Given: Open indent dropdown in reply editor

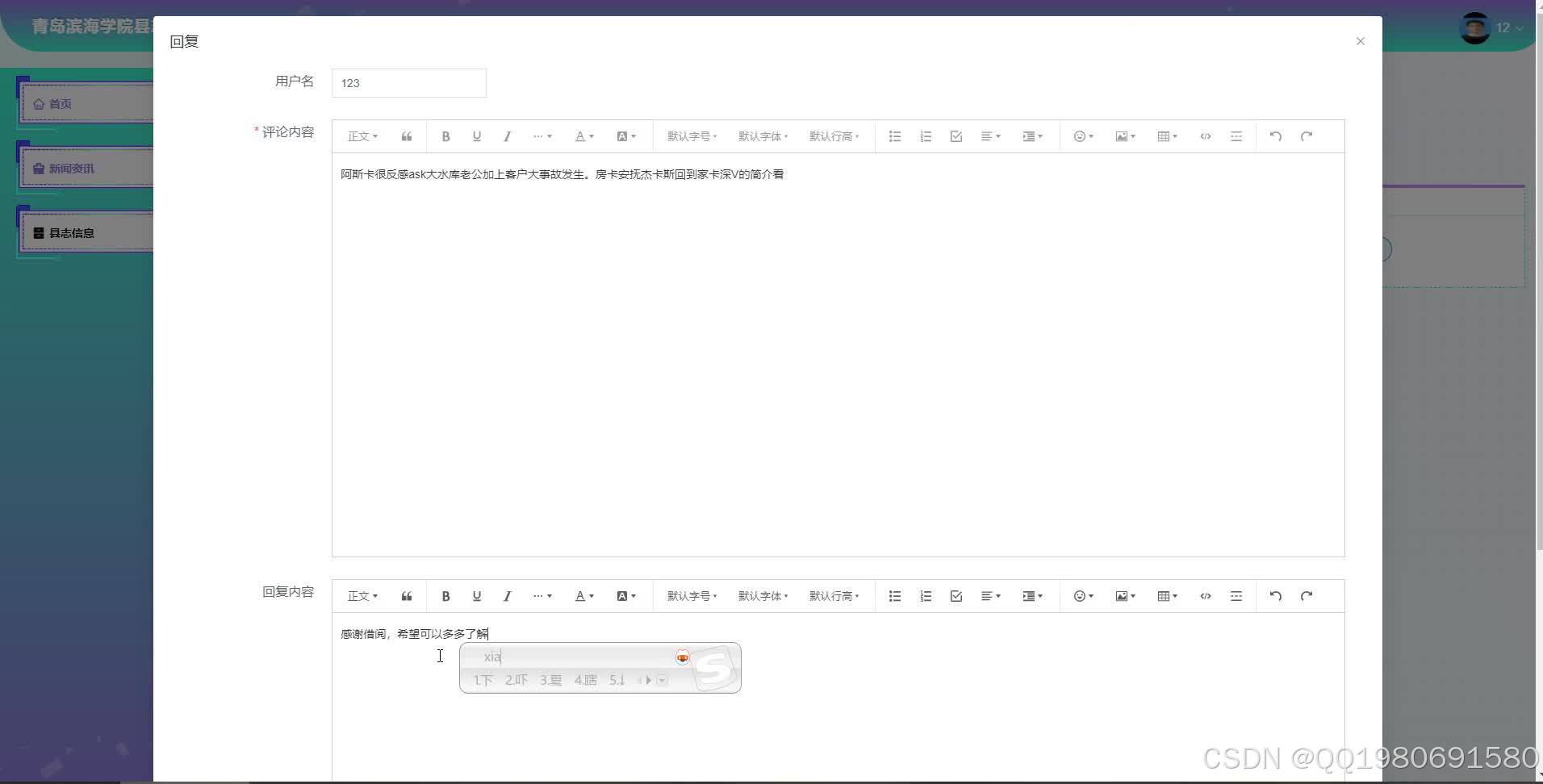Looking at the screenshot, I should 1033,596.
